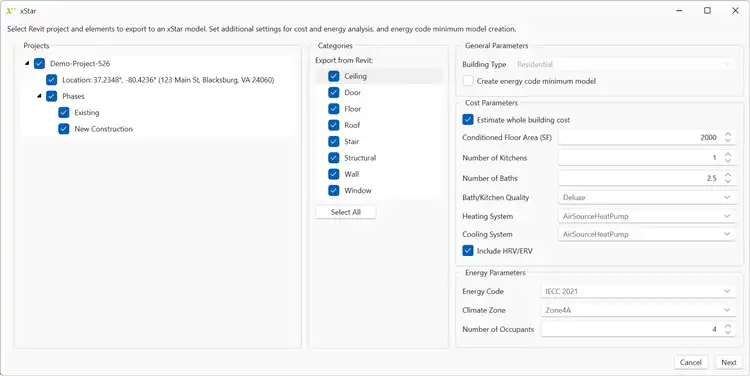Collapse the Phases tree node
The image size is (750, 376).
(x=39, y=96)
